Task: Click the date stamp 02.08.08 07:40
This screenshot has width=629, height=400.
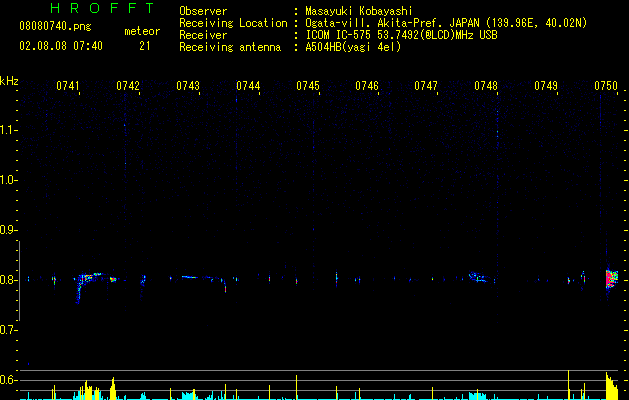Action: pyautogui.click(x=61, y=46)
